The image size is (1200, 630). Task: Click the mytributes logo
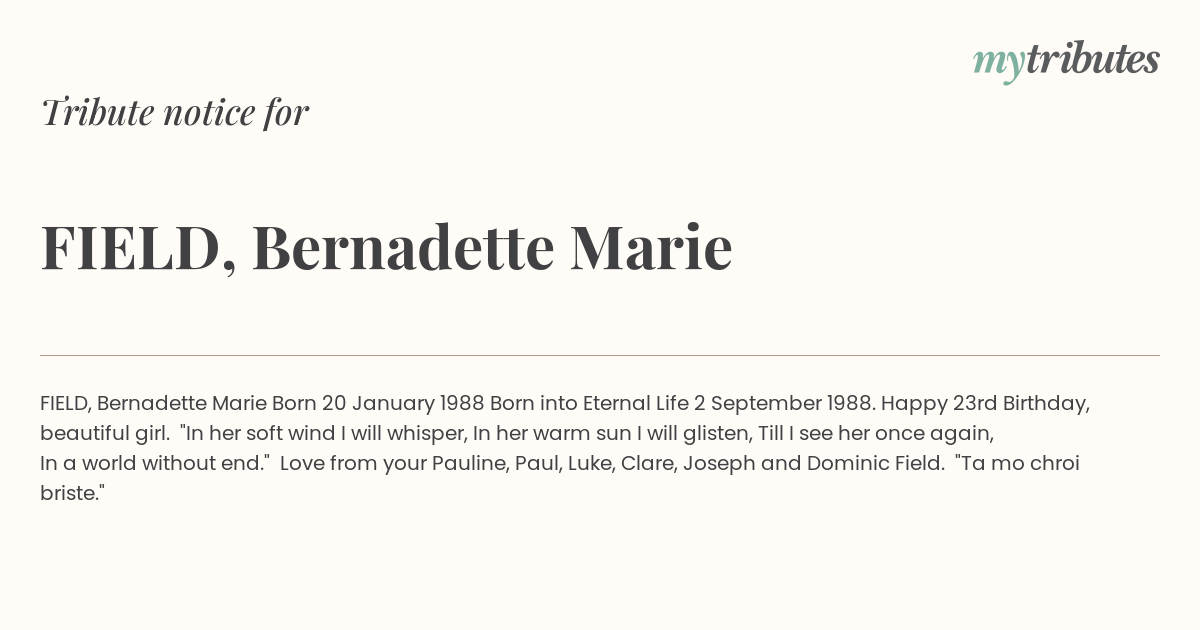tap(1066, 61)
